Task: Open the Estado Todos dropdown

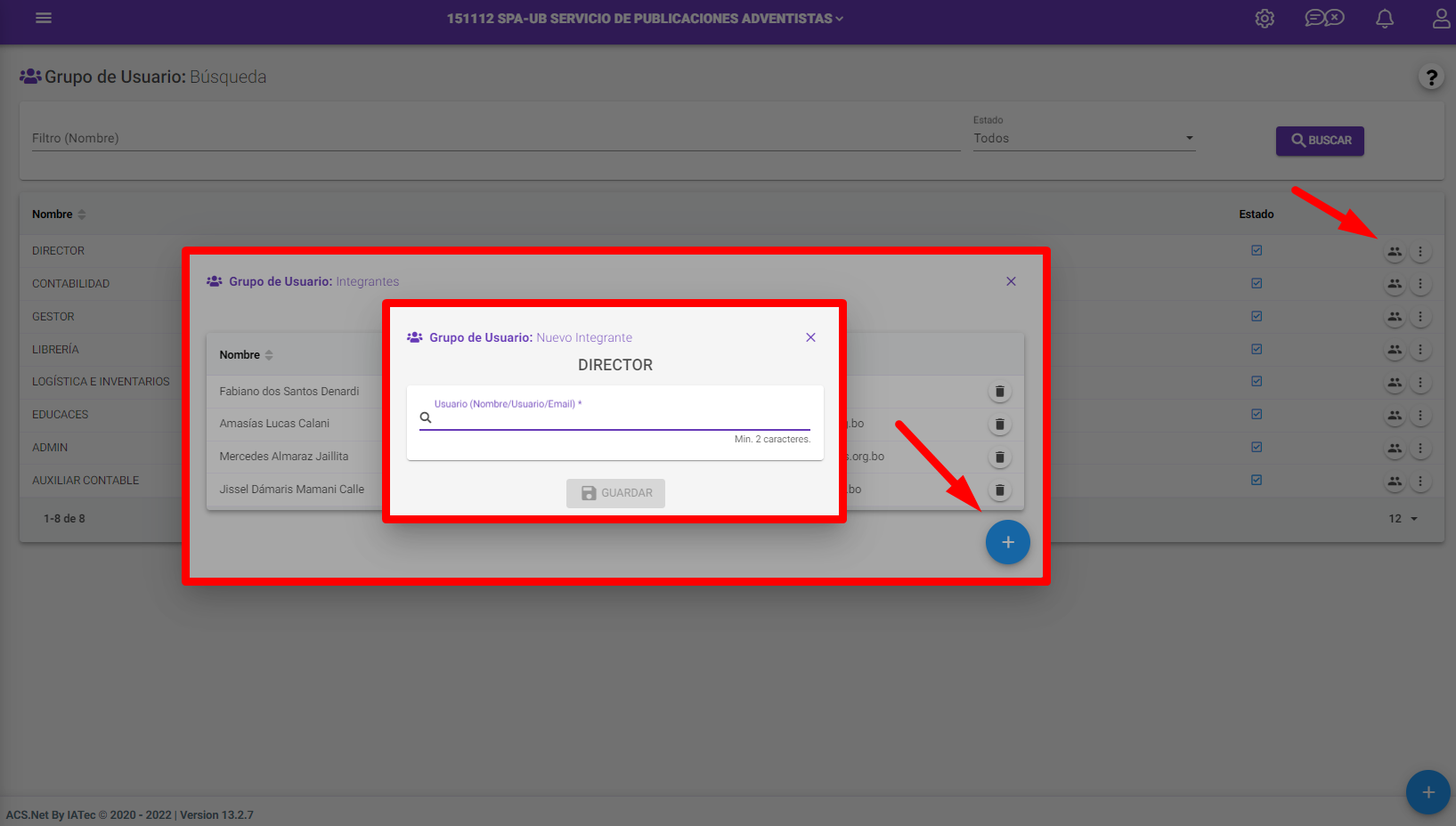Action: coord(1084,138)
